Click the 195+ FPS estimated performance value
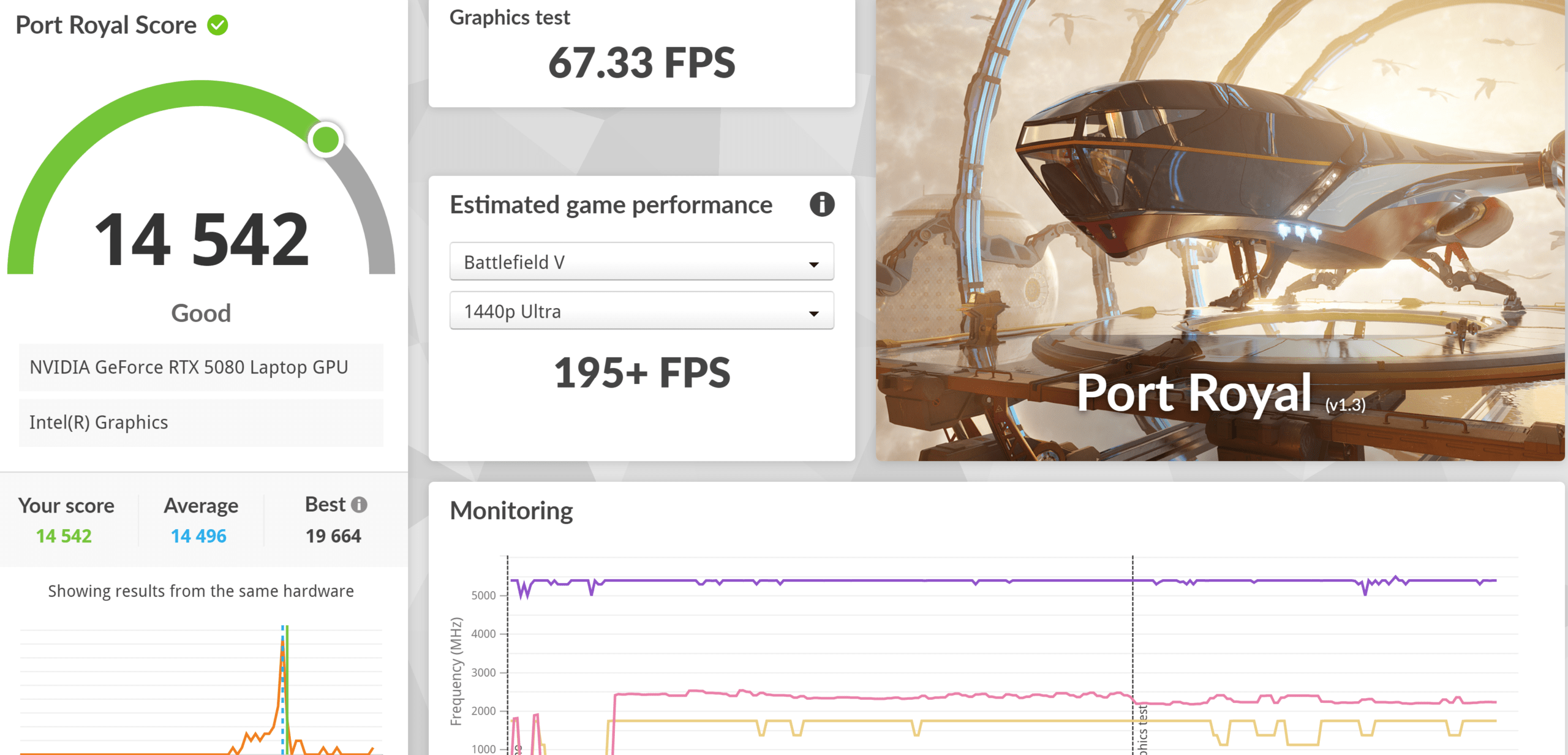1568x755 pixels. click(642, 372)
